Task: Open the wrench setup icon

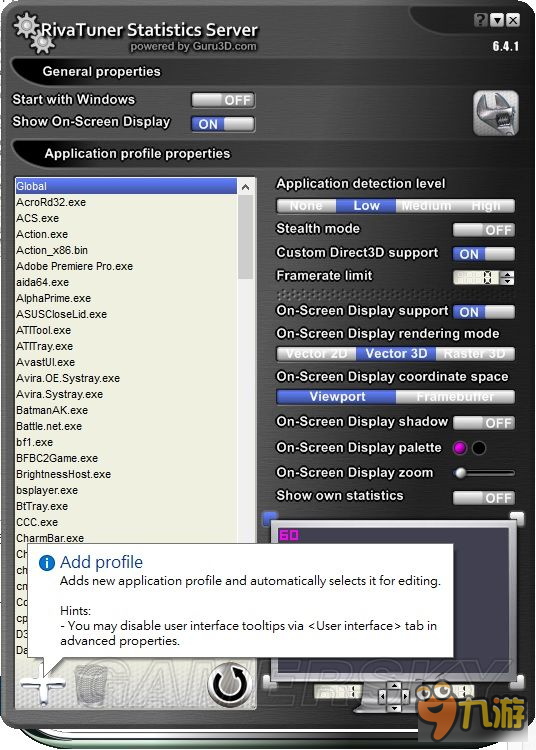Action: (496, 113)
